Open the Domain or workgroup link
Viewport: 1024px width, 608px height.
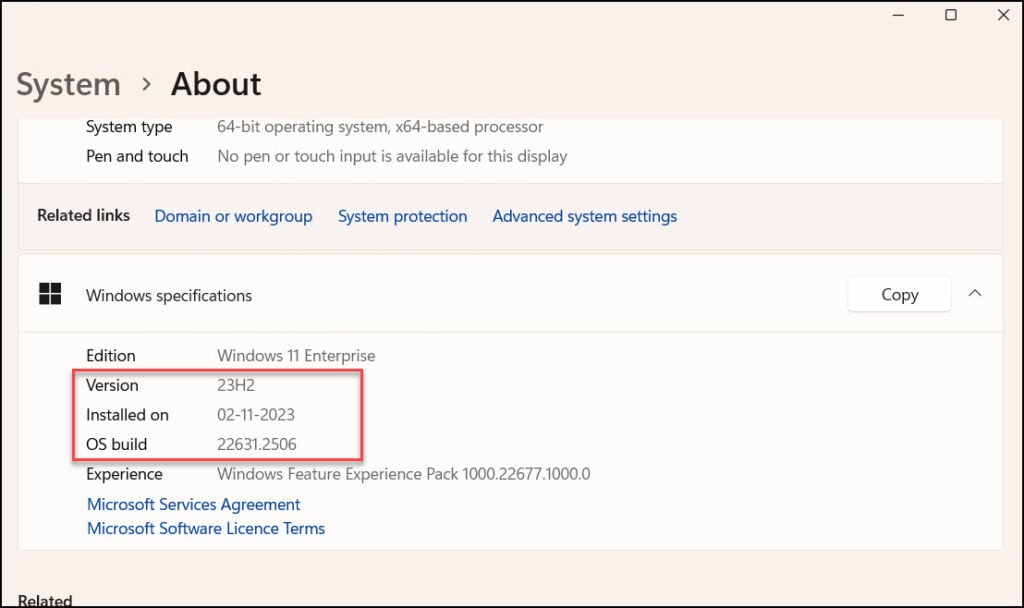point(233,216)
